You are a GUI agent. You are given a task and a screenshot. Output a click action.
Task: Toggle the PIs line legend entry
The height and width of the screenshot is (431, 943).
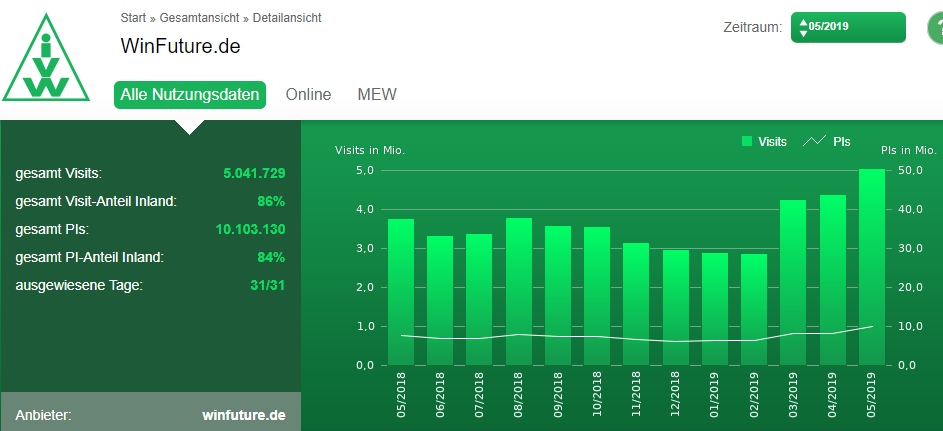(827, 141)
